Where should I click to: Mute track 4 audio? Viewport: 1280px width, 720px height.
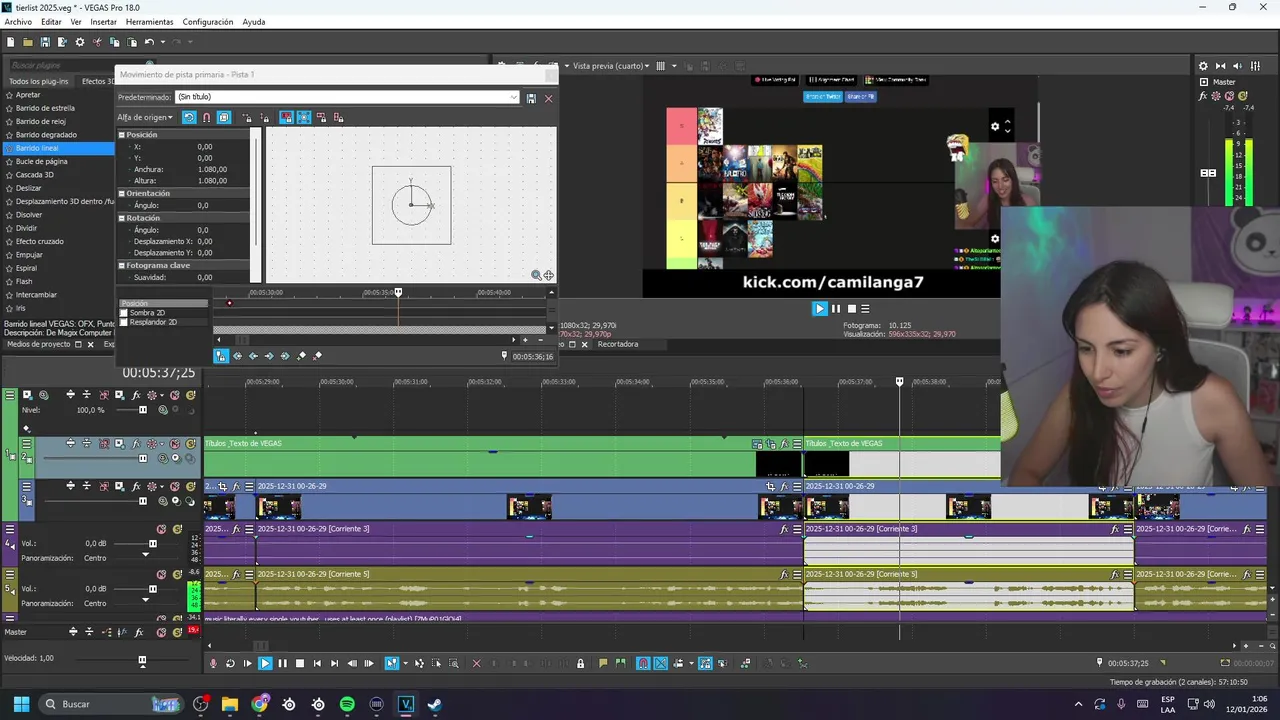tap(162, 529)
